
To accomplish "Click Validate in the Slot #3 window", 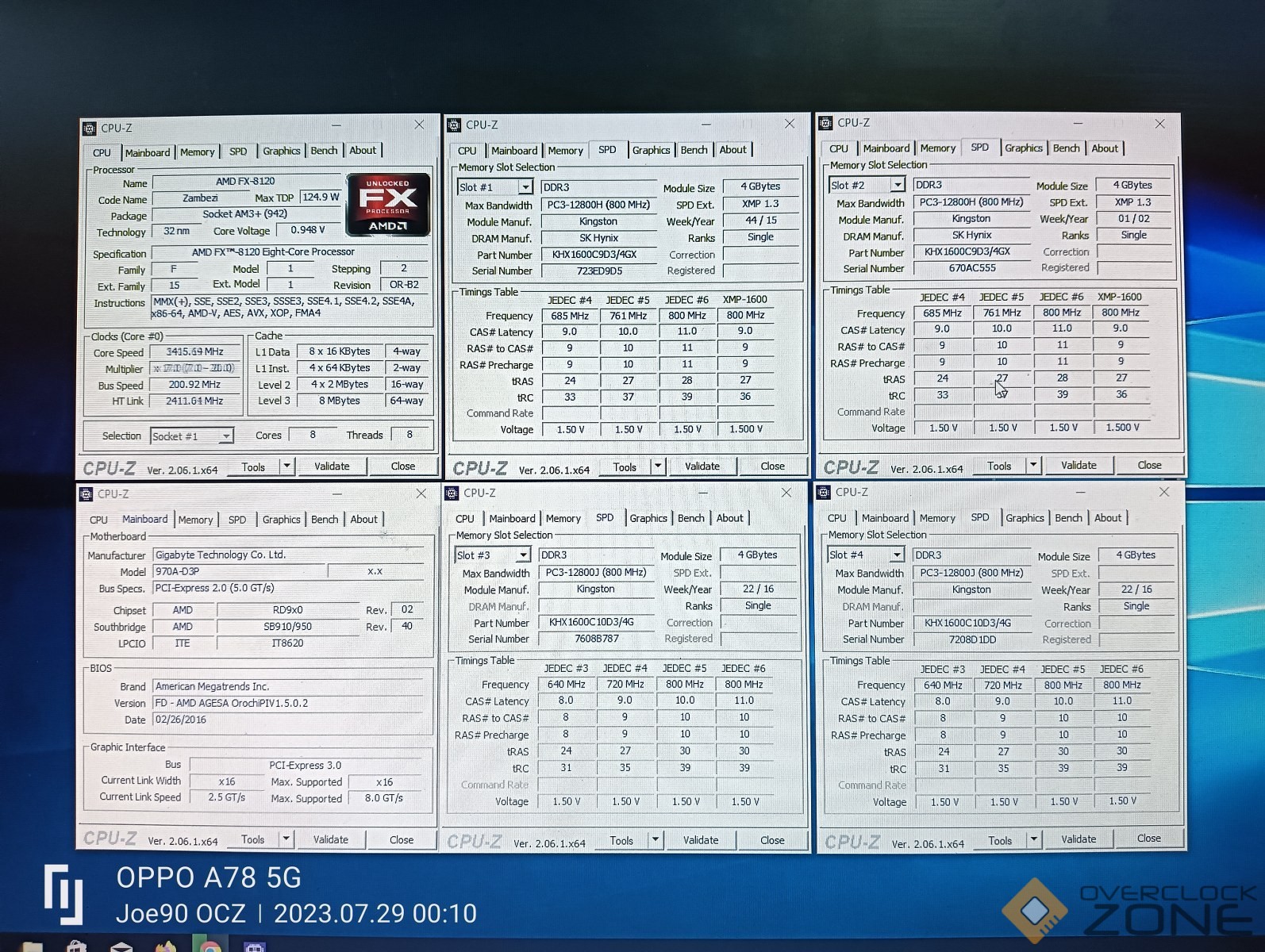I will (701, 840).
